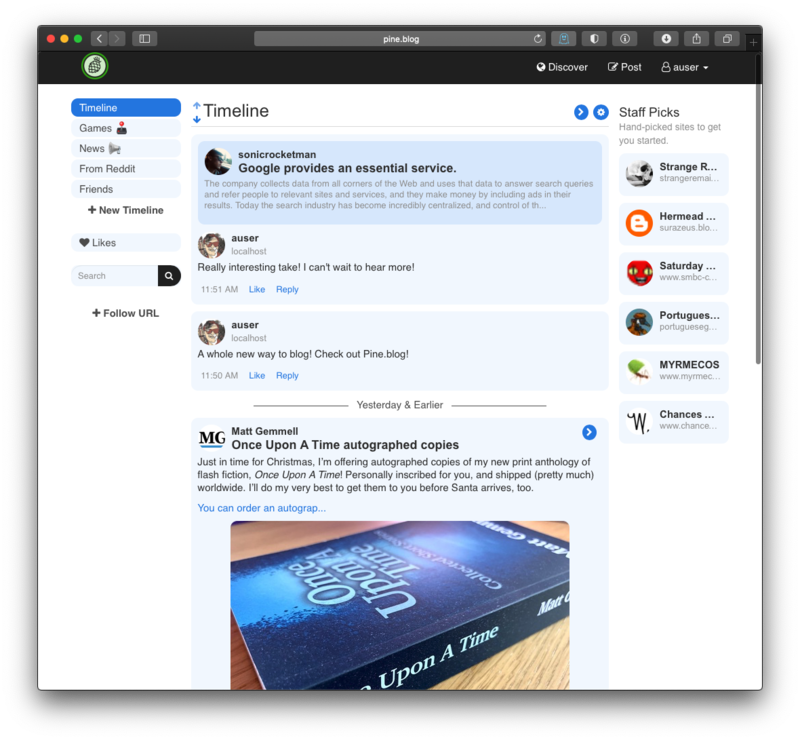Image resolution: width=800 pixels, height=740 pixels.
Task: Click the Hermead Blogger icon
Action: click(639, 223)
